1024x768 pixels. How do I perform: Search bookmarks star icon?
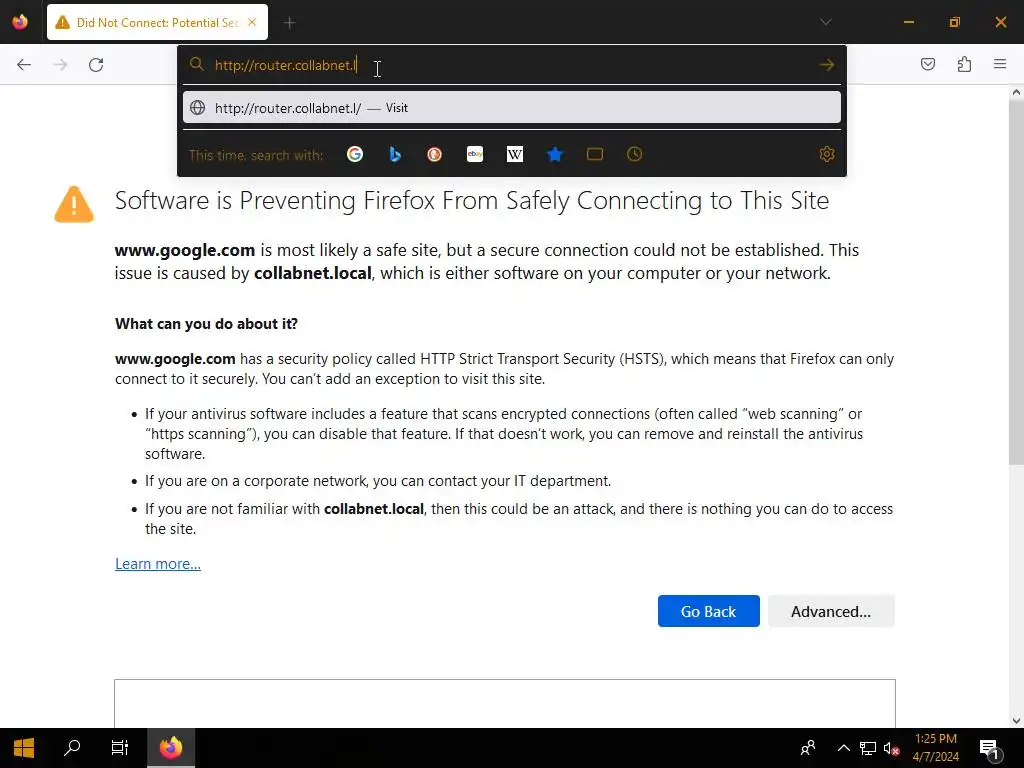click(x=554, y=154)
